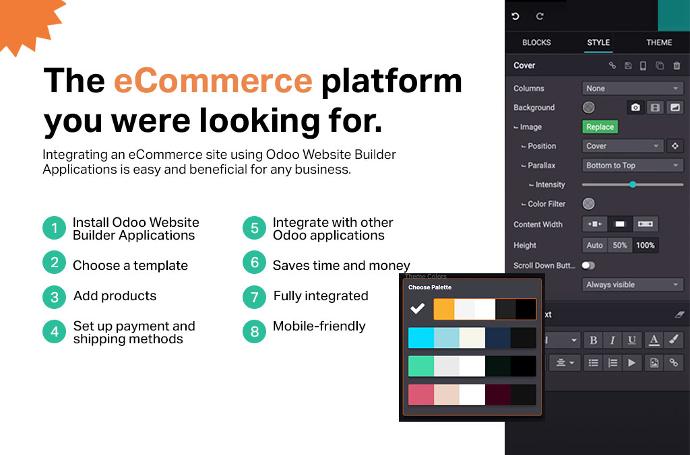Click the Cover block link icon
Screen dimensions: 690x455
pos(612,66)
